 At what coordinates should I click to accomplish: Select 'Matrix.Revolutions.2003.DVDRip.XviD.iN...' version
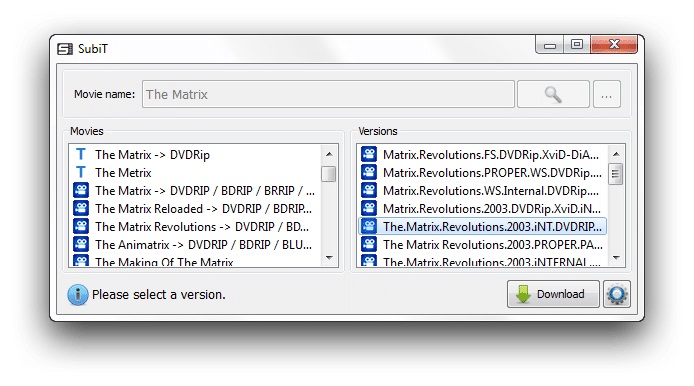coord(482,208)
